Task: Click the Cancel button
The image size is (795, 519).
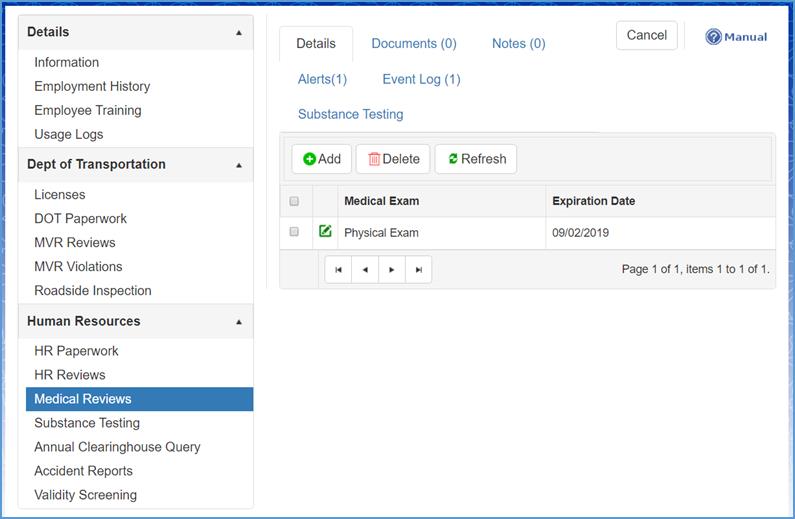Action: pos(646,35)
